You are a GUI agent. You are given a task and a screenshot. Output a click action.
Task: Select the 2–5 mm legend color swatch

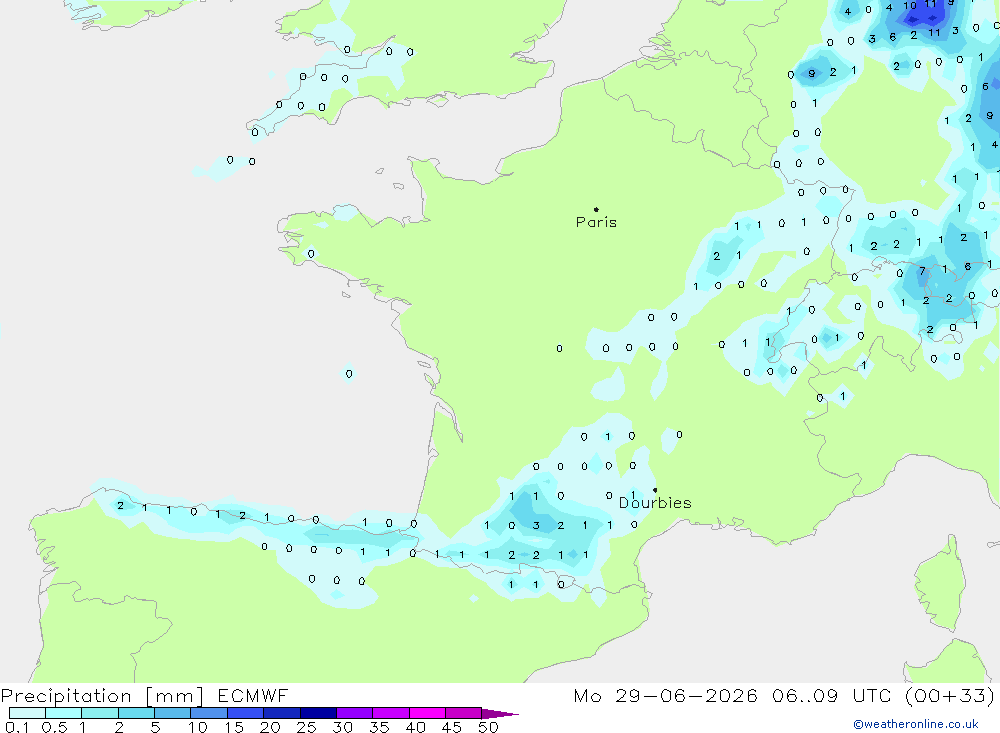pos(136,713)
